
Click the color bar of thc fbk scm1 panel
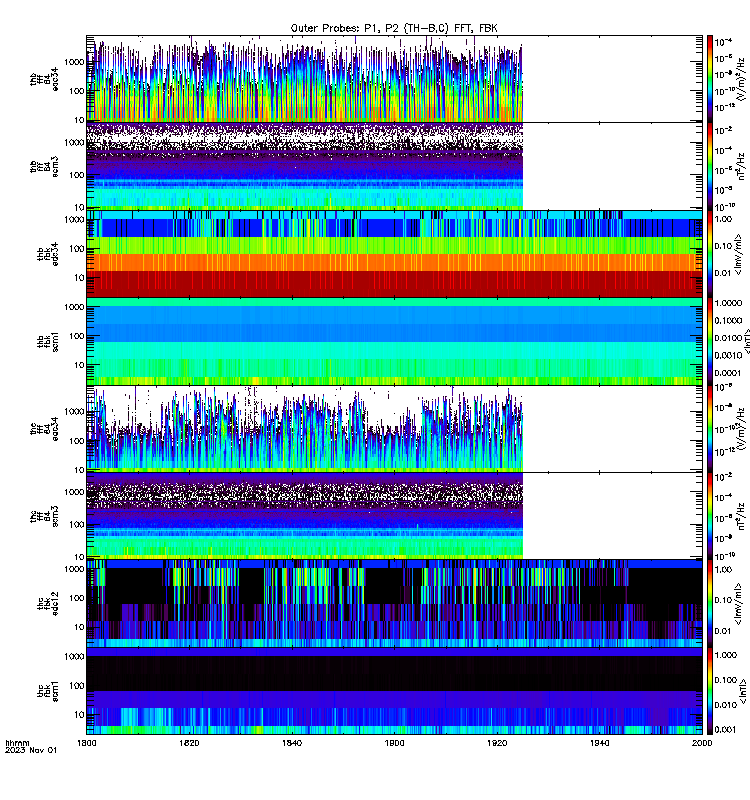coord(710,691)
